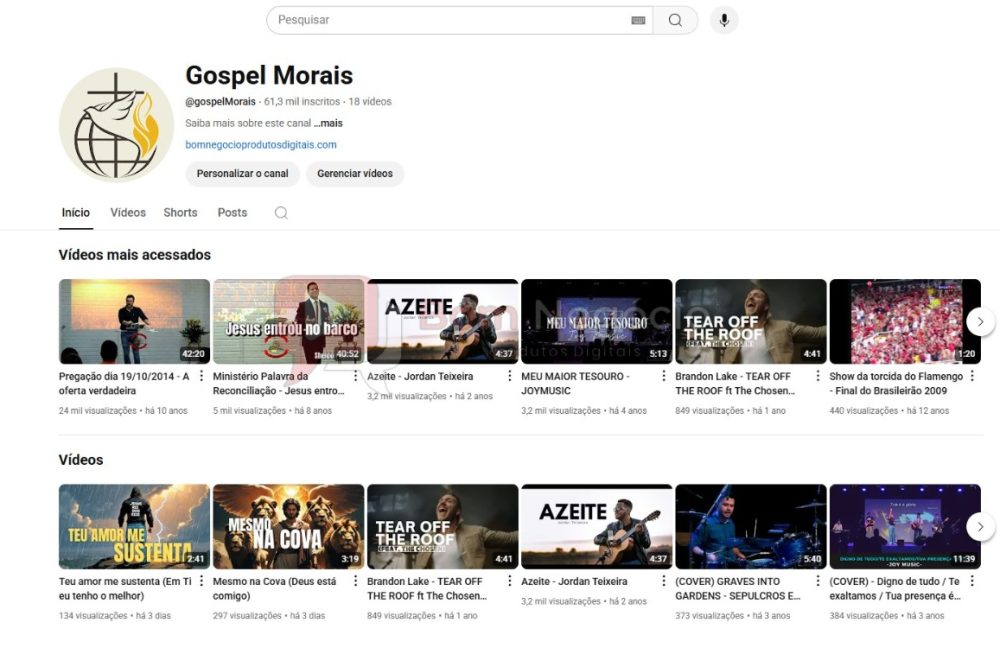The height and width of the screenshot is (667, 1000).
Task: Open options for GRAVES INTO GARDENS cover video
Action: tap(818, 581)
